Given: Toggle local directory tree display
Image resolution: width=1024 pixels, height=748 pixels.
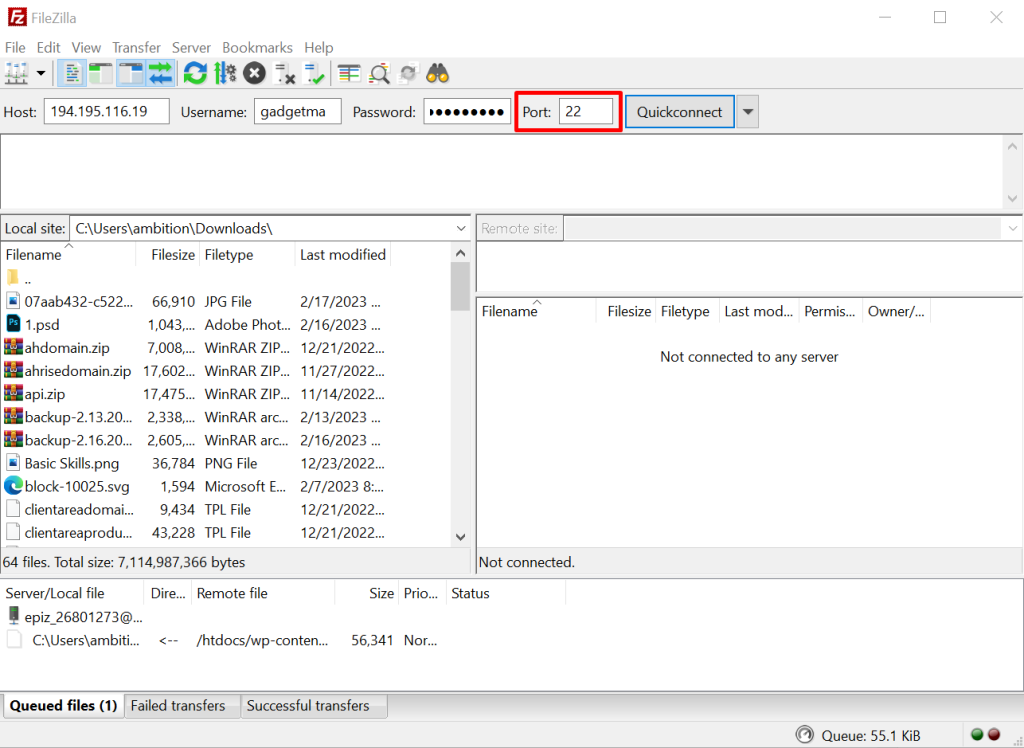Looking at the screenshot, I should click(x=101, y=73).
